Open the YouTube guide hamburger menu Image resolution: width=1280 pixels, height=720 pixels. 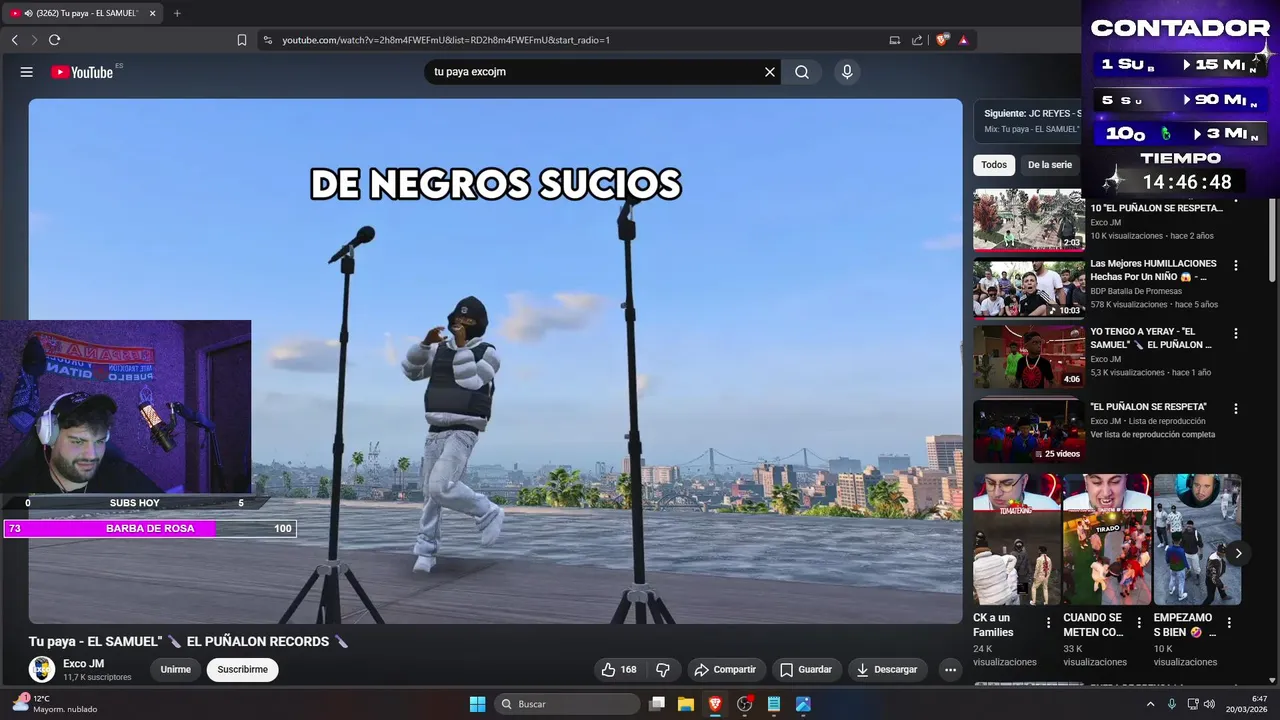(x=27, y=72)
